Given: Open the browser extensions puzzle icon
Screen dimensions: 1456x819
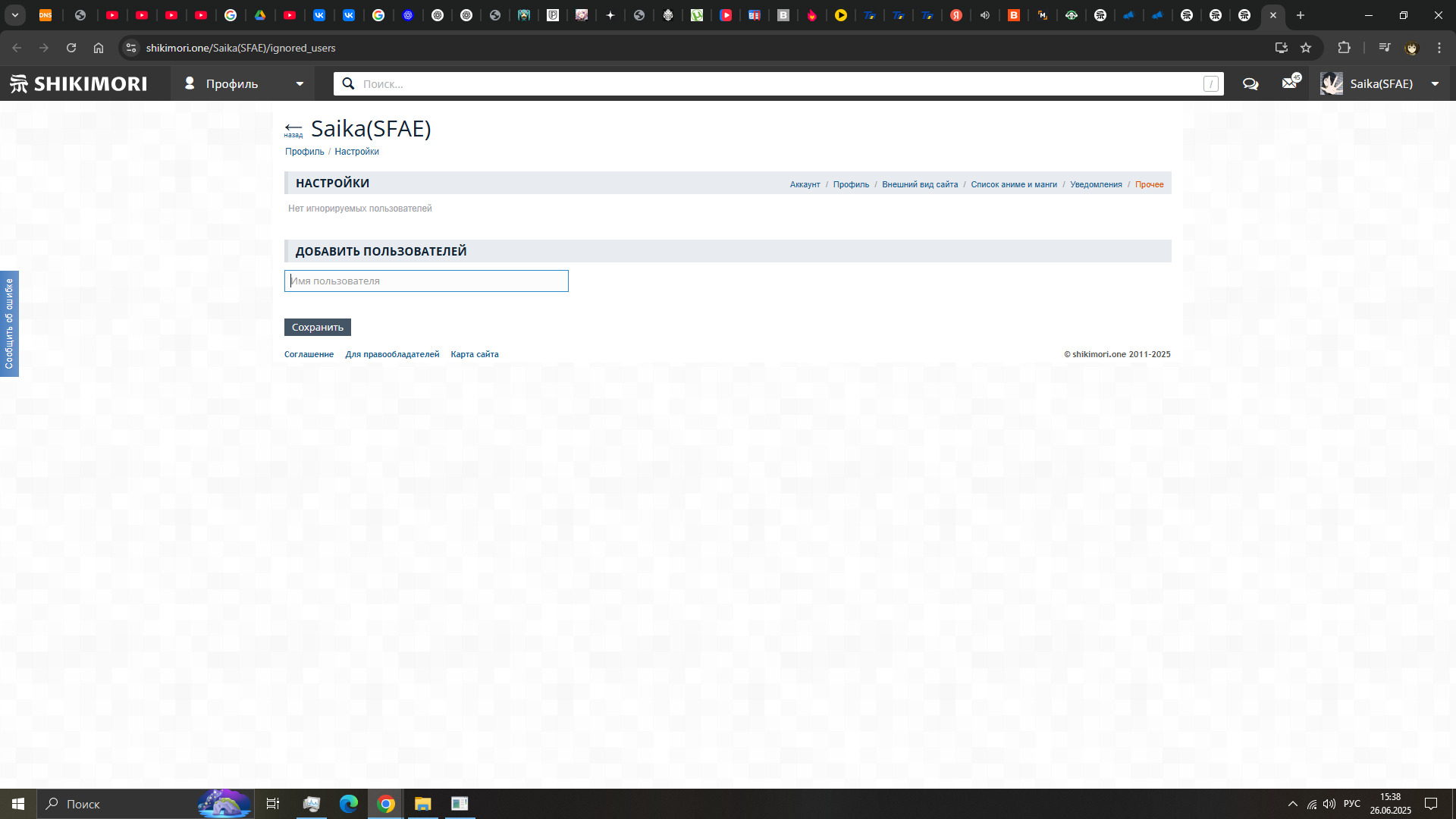Looking at the screenshot, I should point(1344,48).
